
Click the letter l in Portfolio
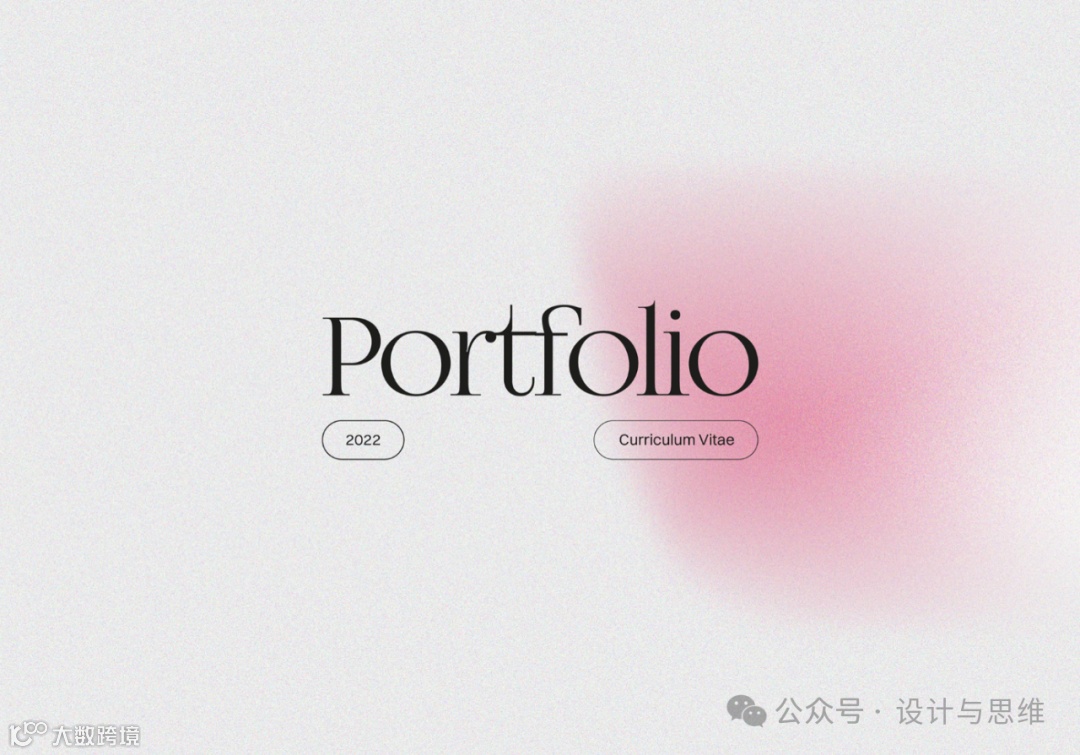tap(649, 350)
